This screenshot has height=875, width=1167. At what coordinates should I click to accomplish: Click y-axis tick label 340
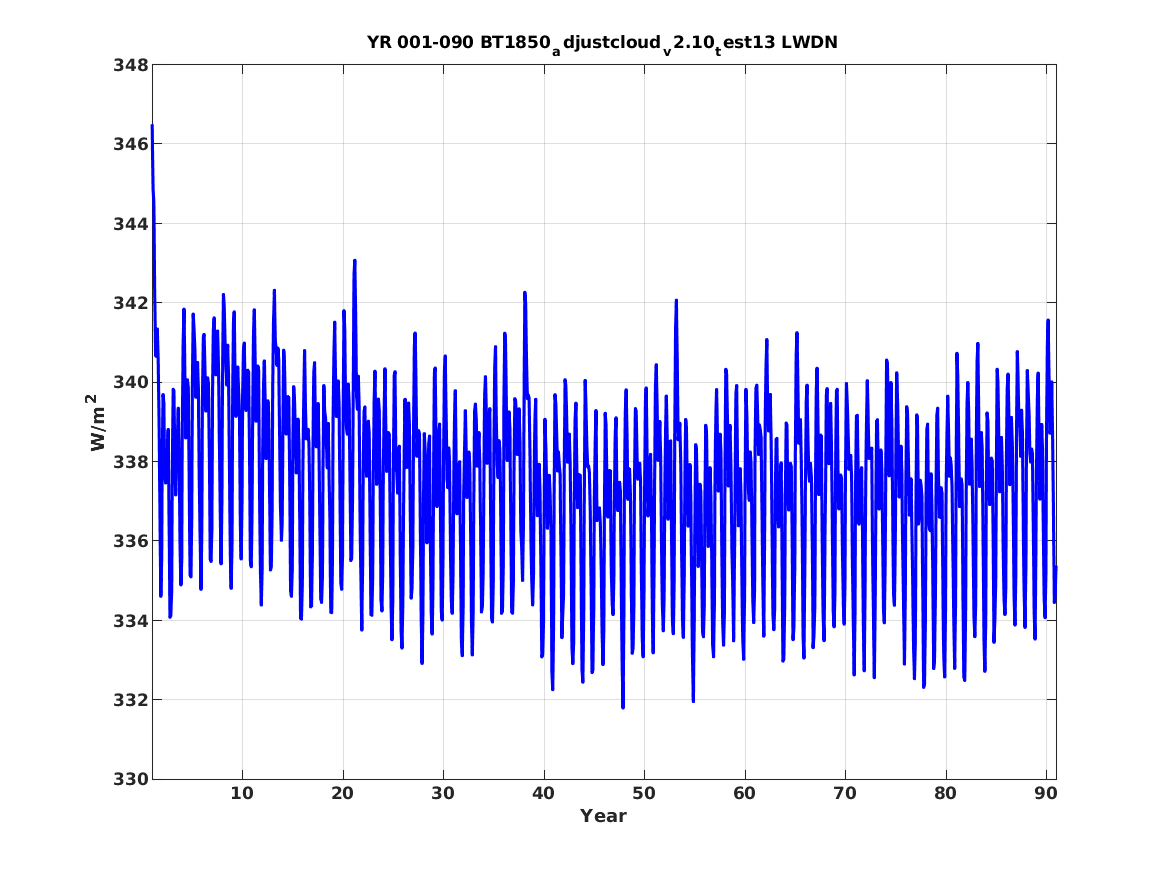pos(131,382)
